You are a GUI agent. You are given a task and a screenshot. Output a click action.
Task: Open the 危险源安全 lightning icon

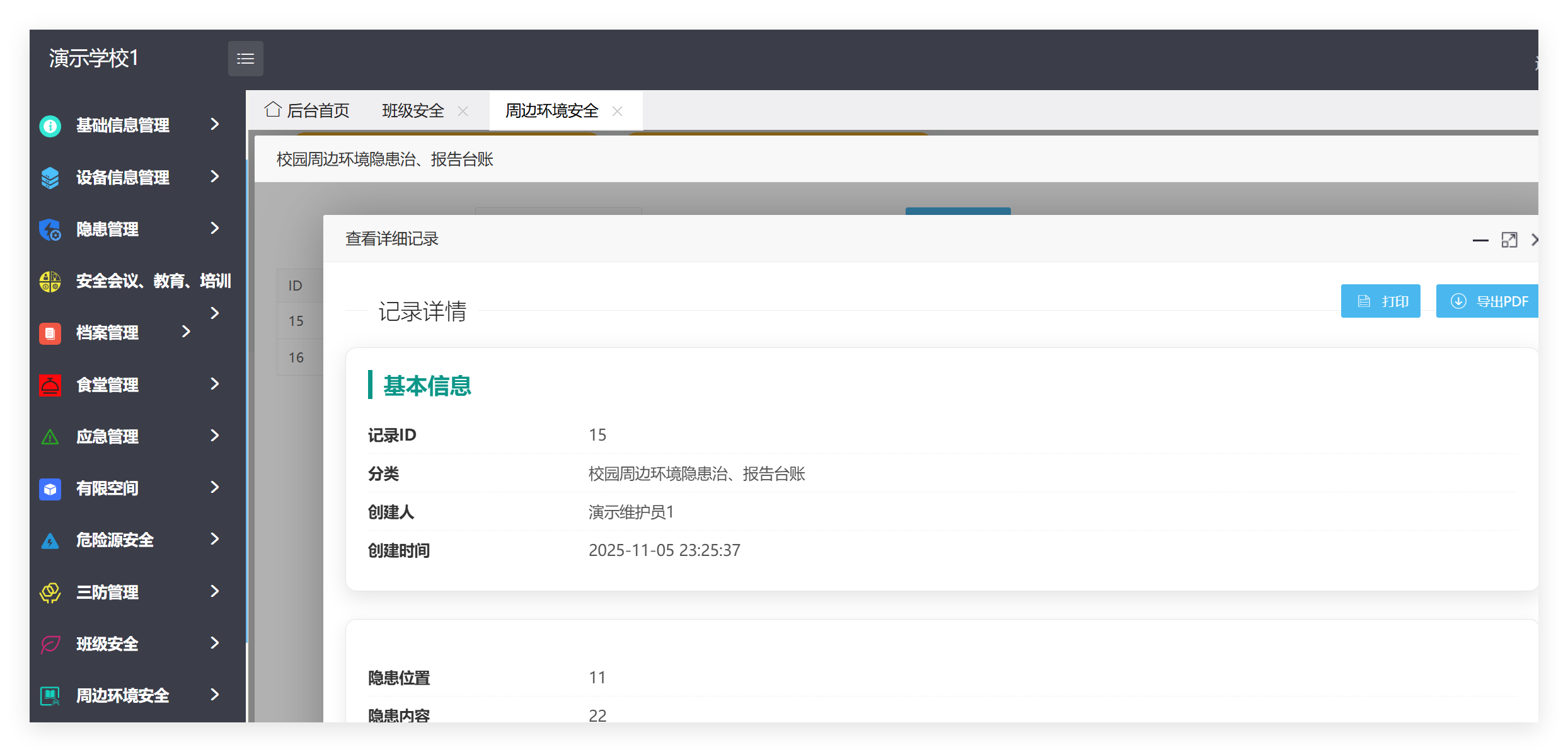(x=50, y=540)
